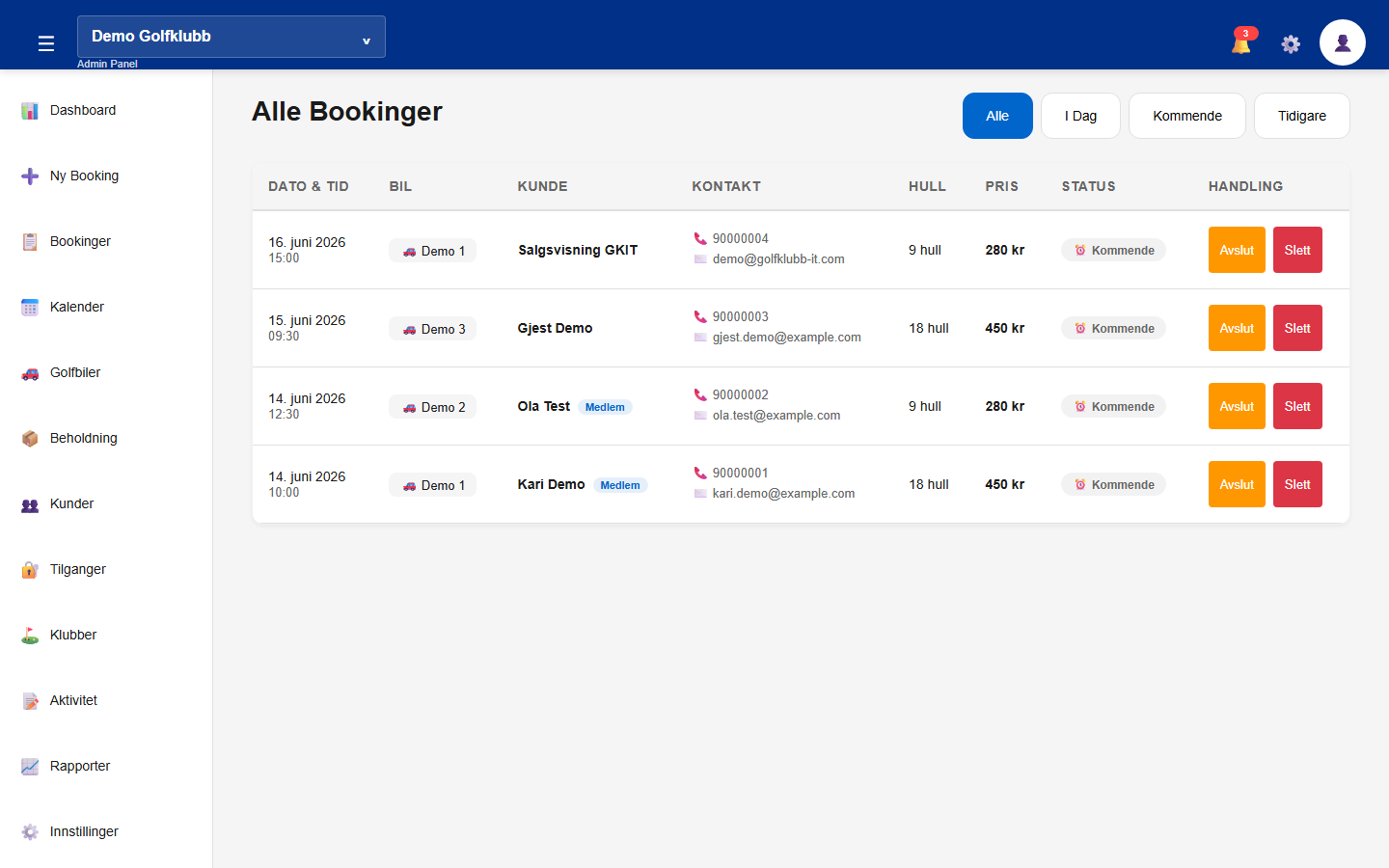
Task: Click the Medlem badge next to Kari Demo
Action: (620, 485)
